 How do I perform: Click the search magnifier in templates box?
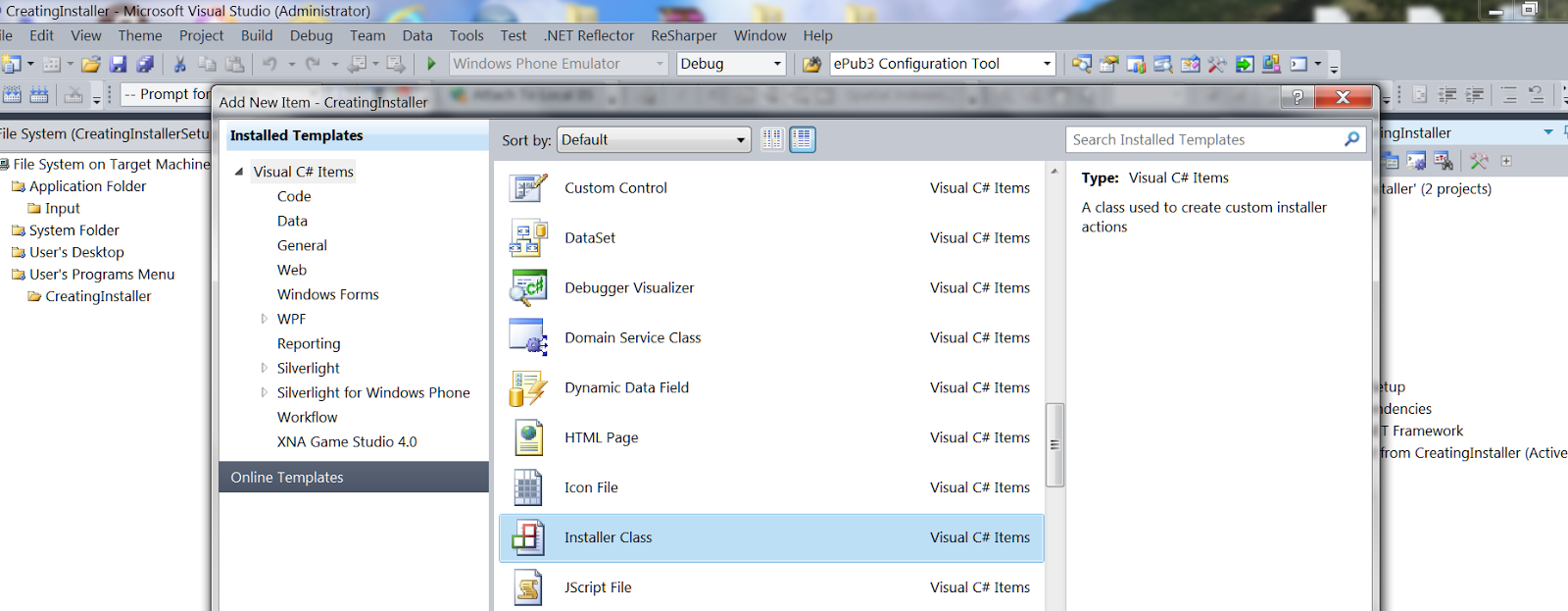point(1351,139)
